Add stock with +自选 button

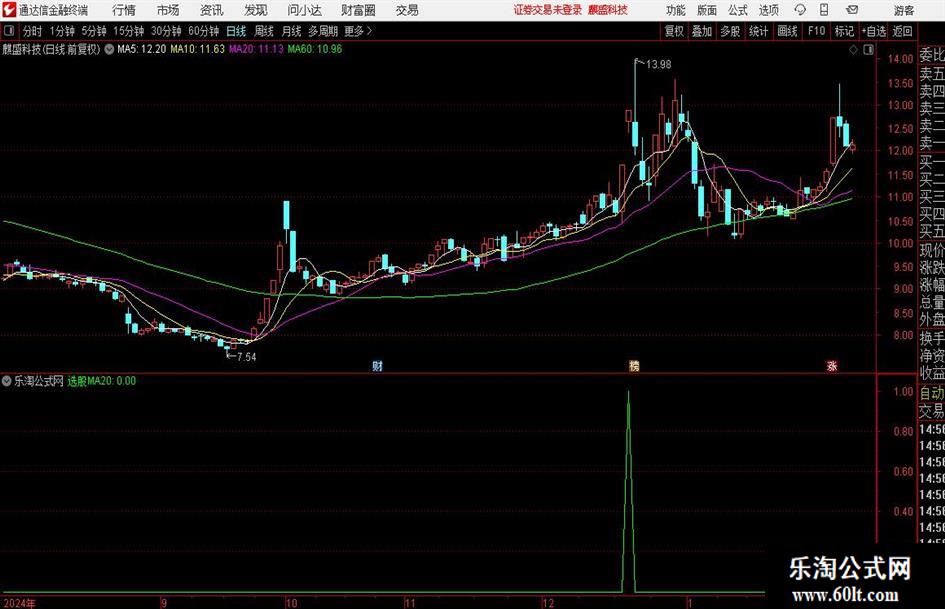(x=874, y=31)
